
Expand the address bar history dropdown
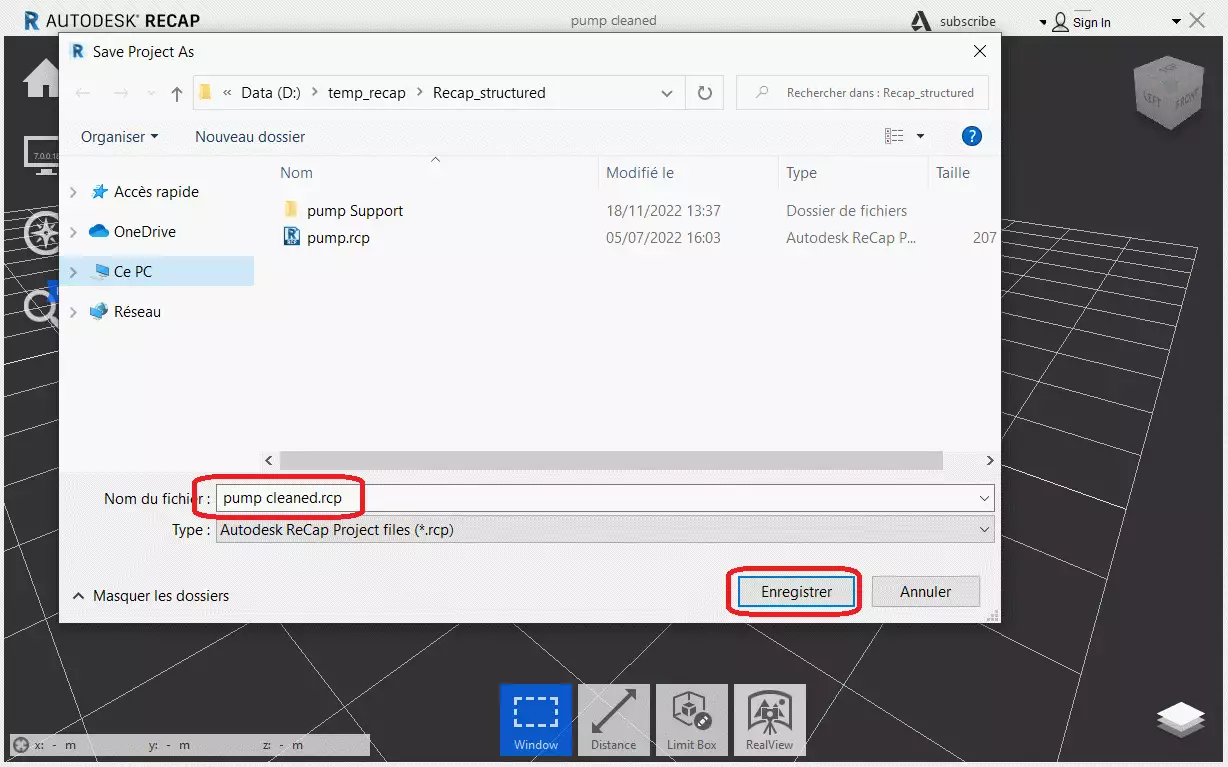667,93
